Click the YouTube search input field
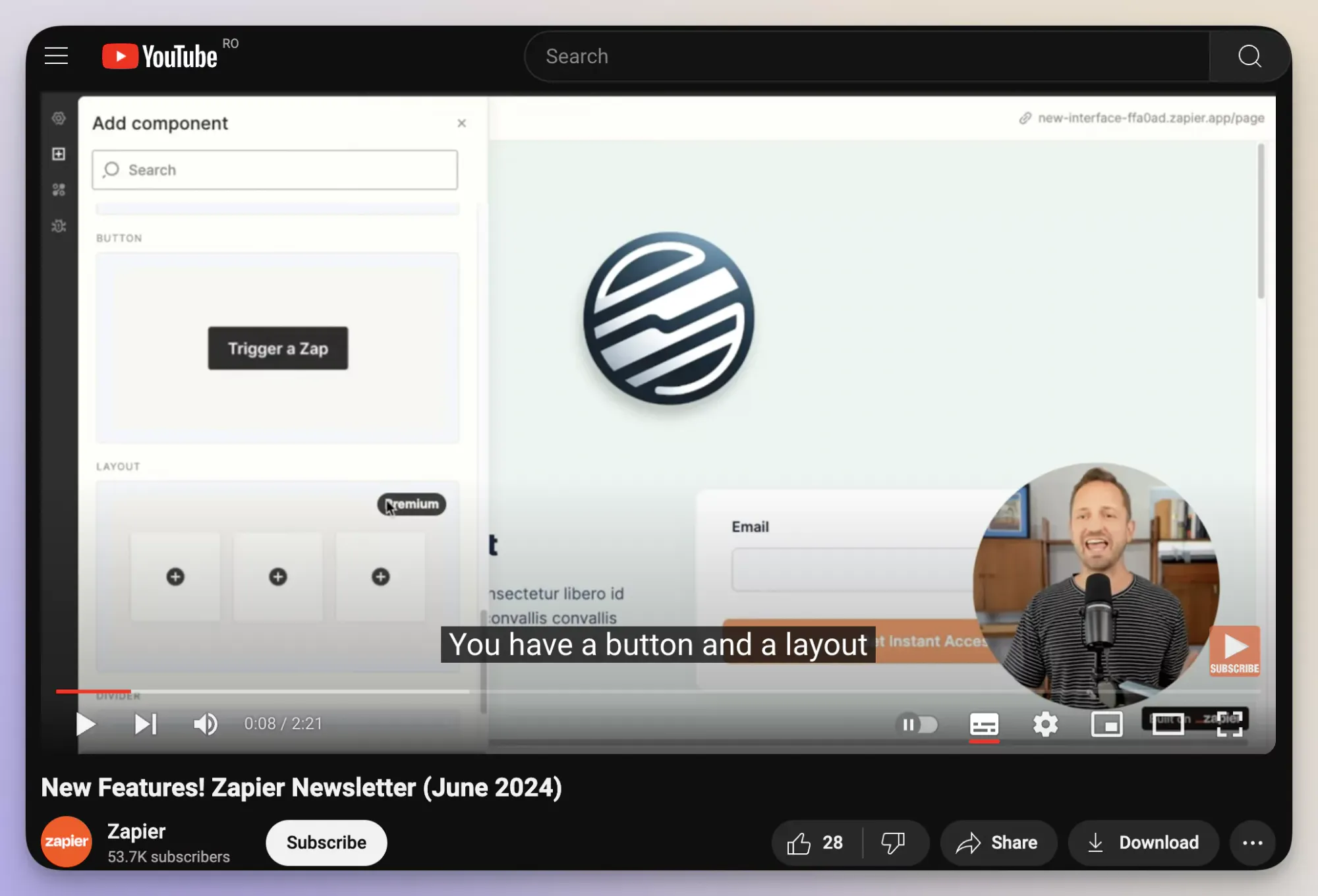 pos(867,57)
